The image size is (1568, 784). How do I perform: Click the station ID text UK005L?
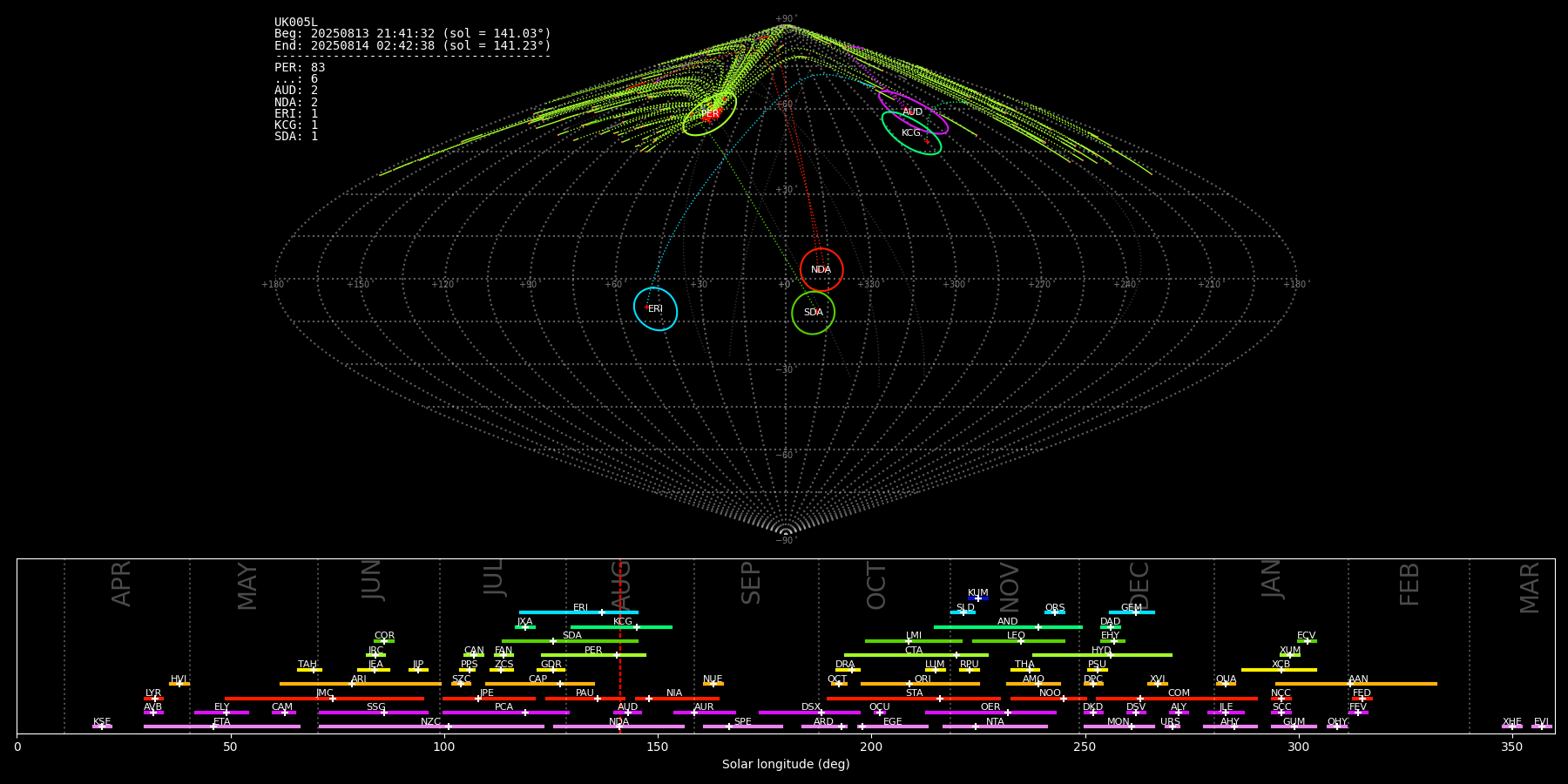click(296, 23)
